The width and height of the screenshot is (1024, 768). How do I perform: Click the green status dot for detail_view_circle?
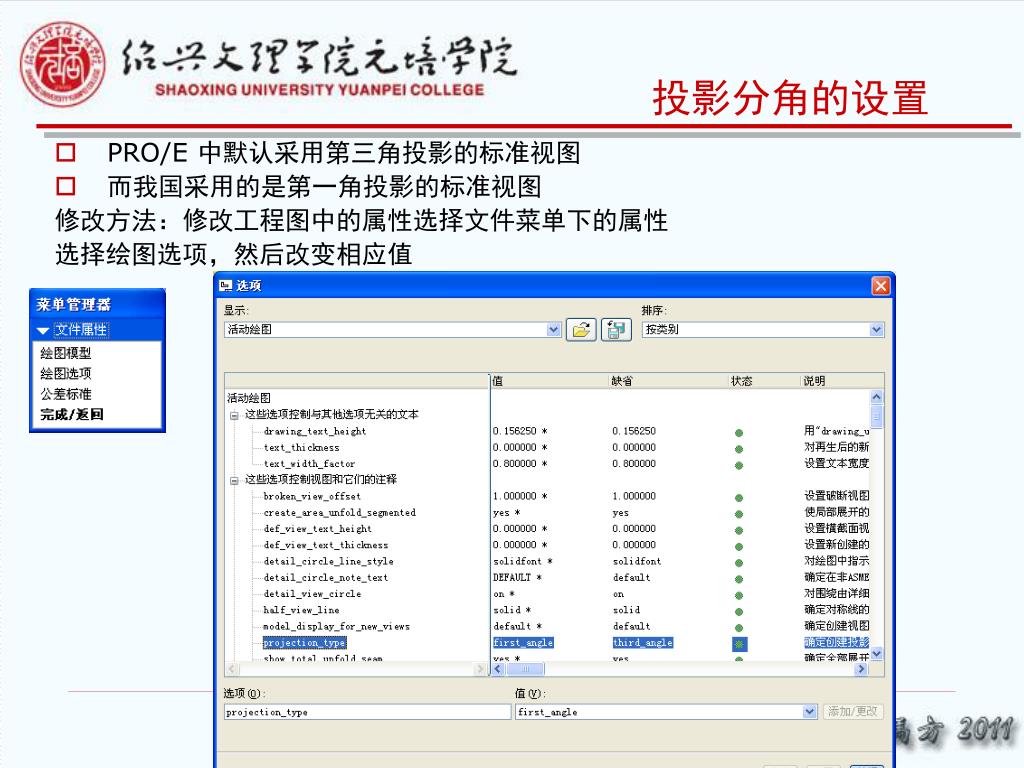[x=739, y=596]
